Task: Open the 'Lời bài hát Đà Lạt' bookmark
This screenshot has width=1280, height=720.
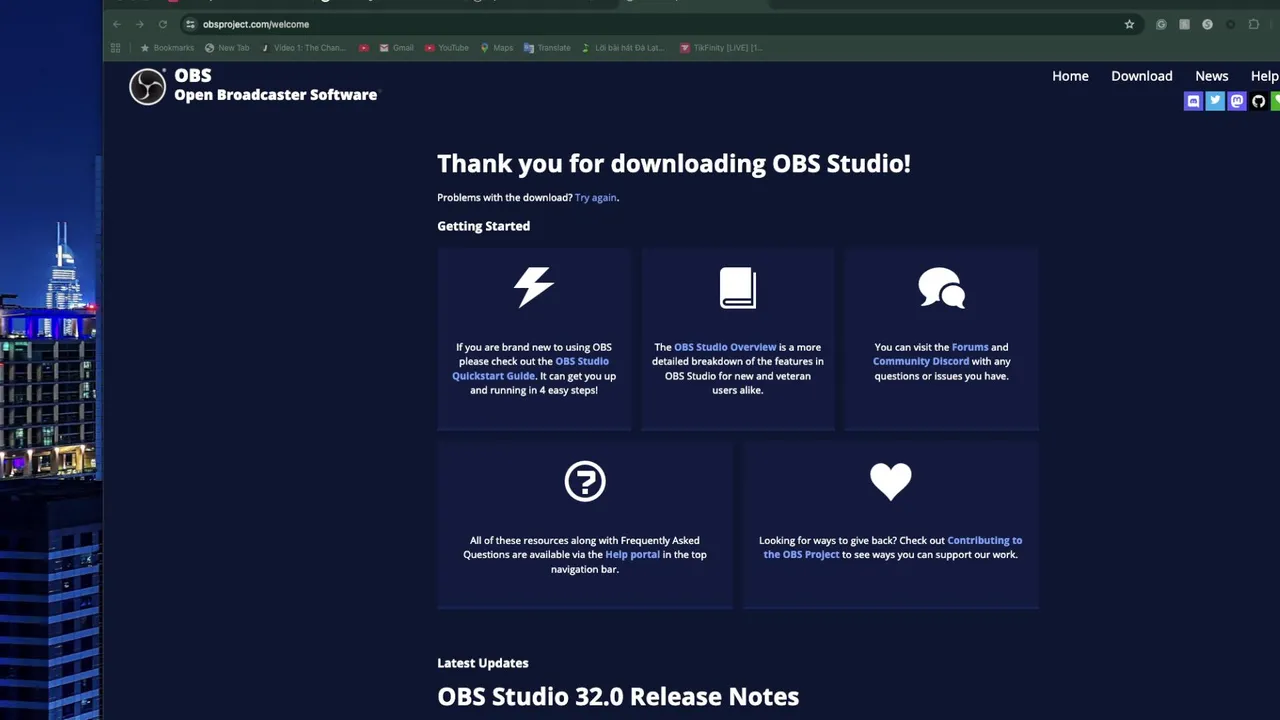Action: 623,48
